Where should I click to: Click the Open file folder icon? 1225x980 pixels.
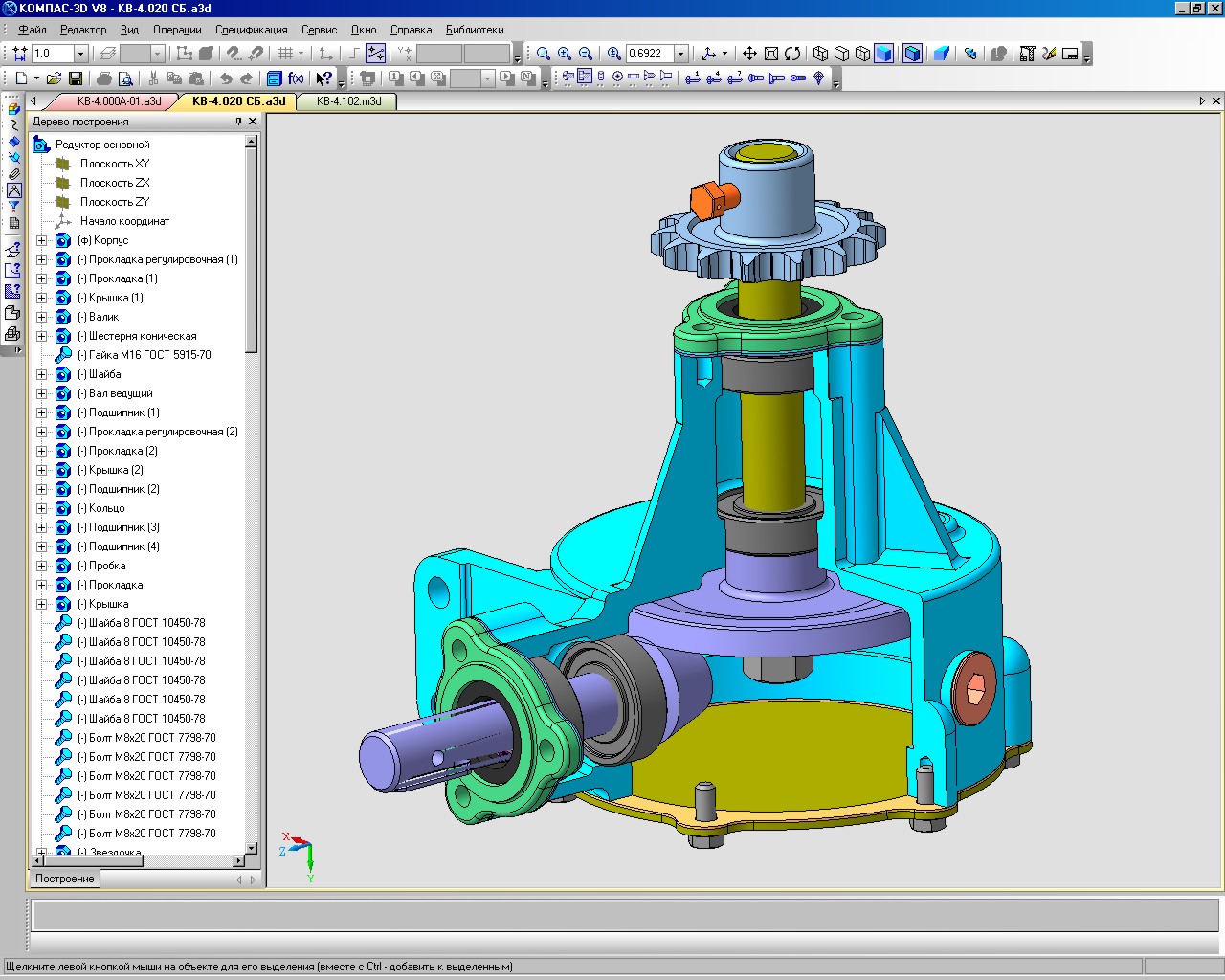pos(54,78)
